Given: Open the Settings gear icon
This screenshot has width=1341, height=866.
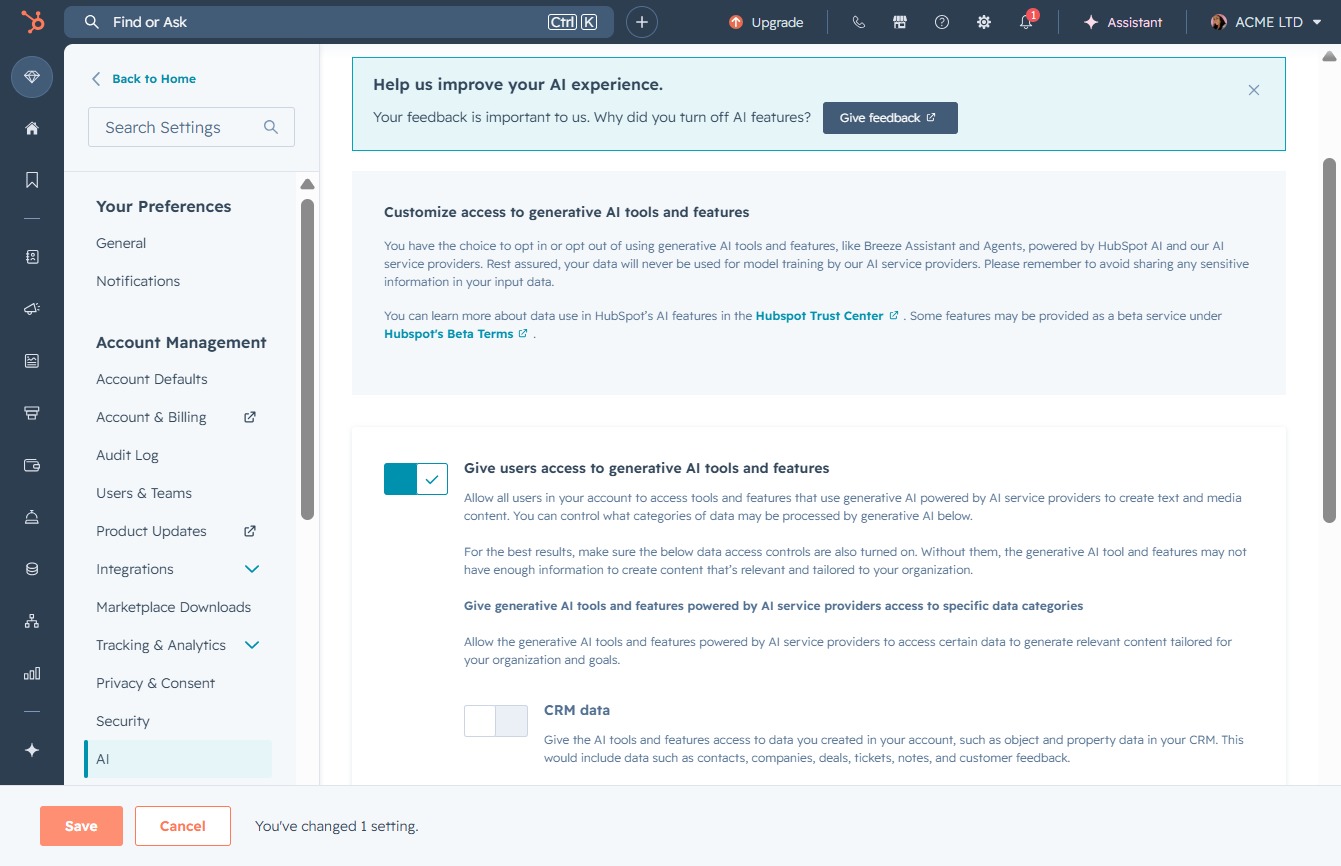Looking at the screenshot, I should (984, 22).
